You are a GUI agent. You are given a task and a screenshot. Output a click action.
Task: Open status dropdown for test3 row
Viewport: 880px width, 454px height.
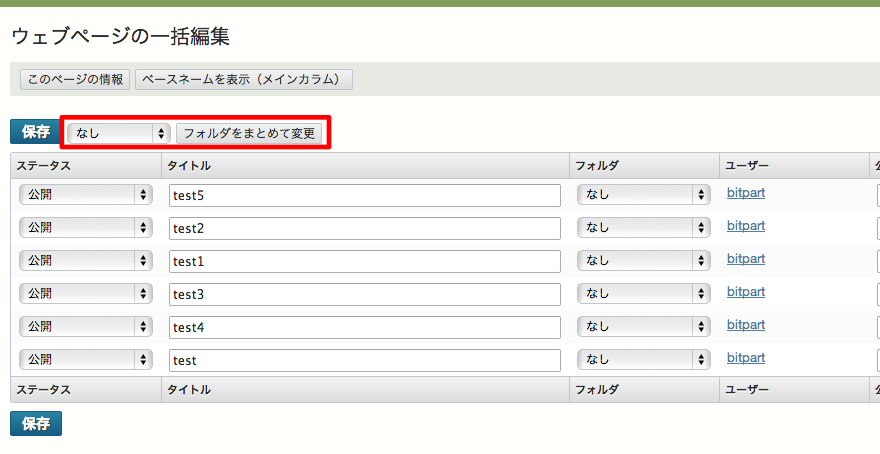[86, 294]
